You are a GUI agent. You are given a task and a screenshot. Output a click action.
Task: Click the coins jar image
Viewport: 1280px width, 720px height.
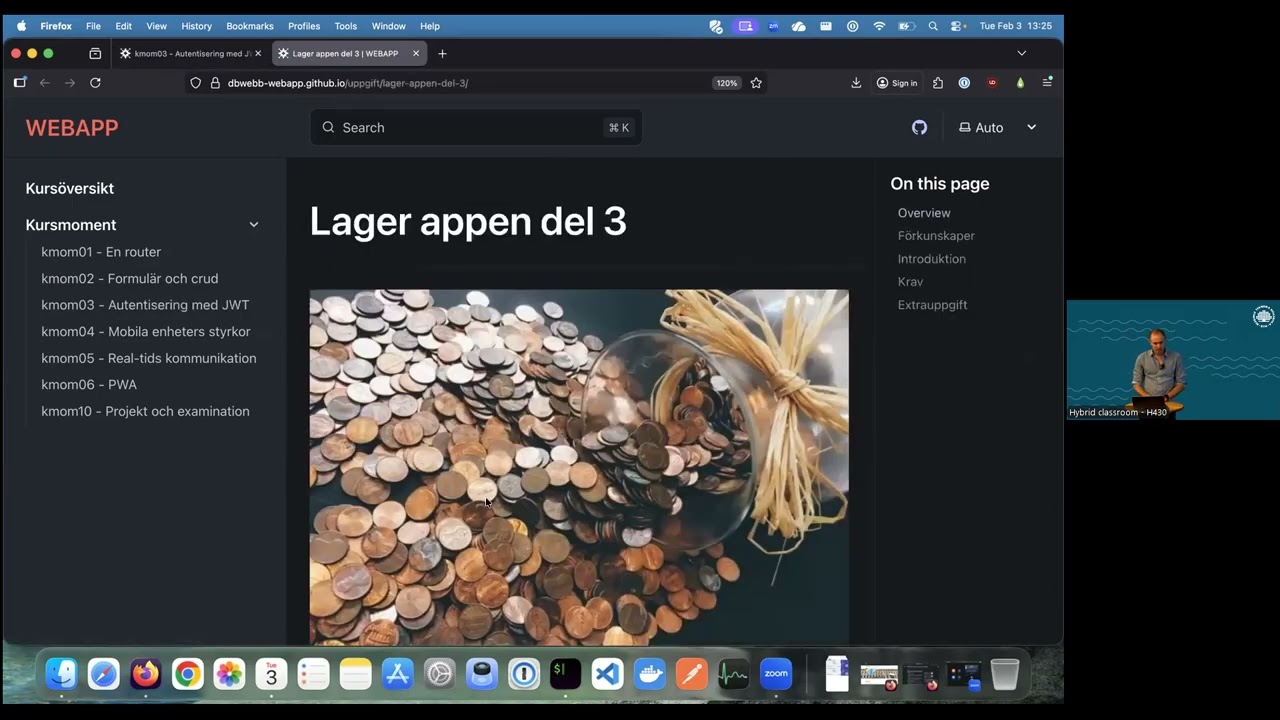[x=579, y=467]
